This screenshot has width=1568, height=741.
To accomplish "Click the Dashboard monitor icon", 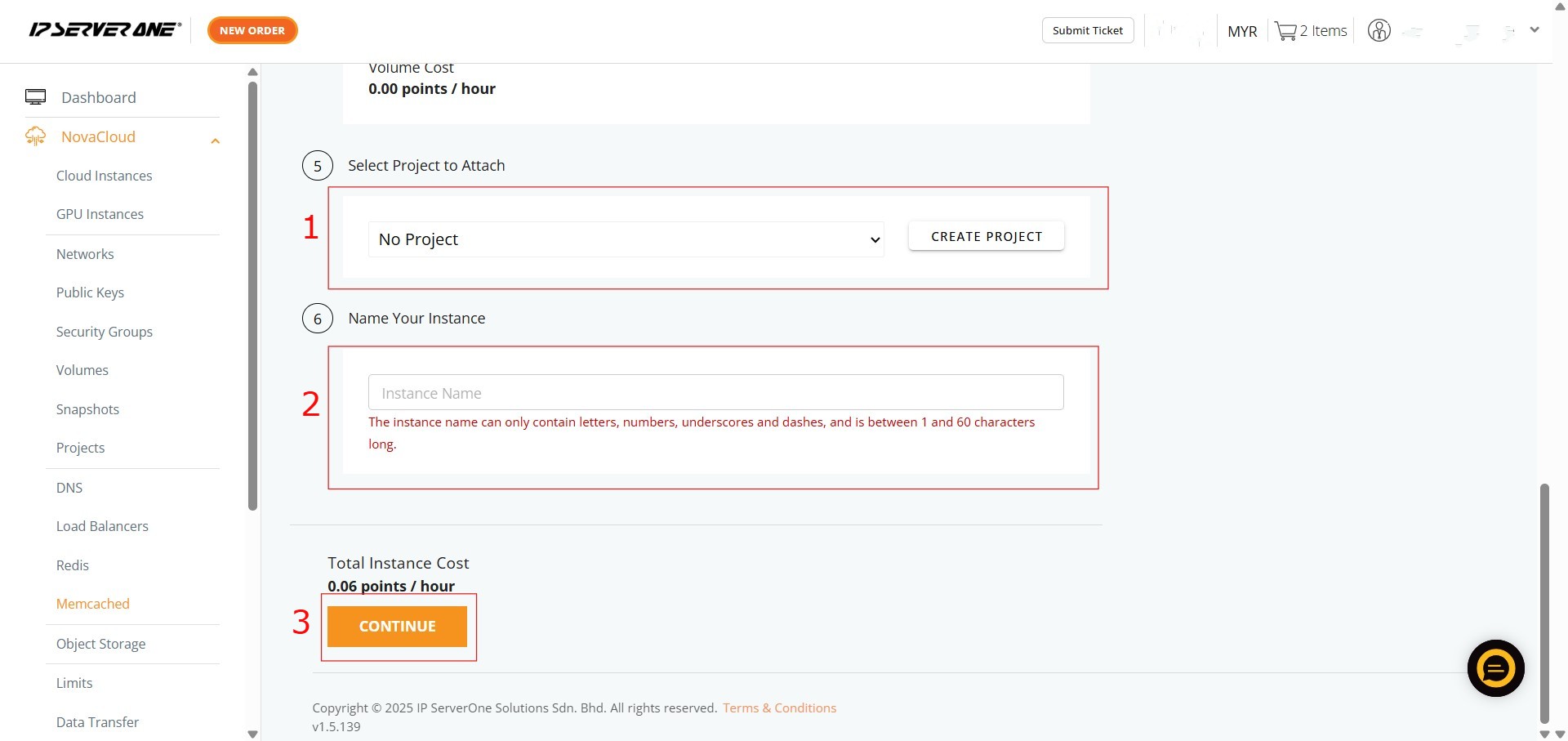I will tap(35, 97).
